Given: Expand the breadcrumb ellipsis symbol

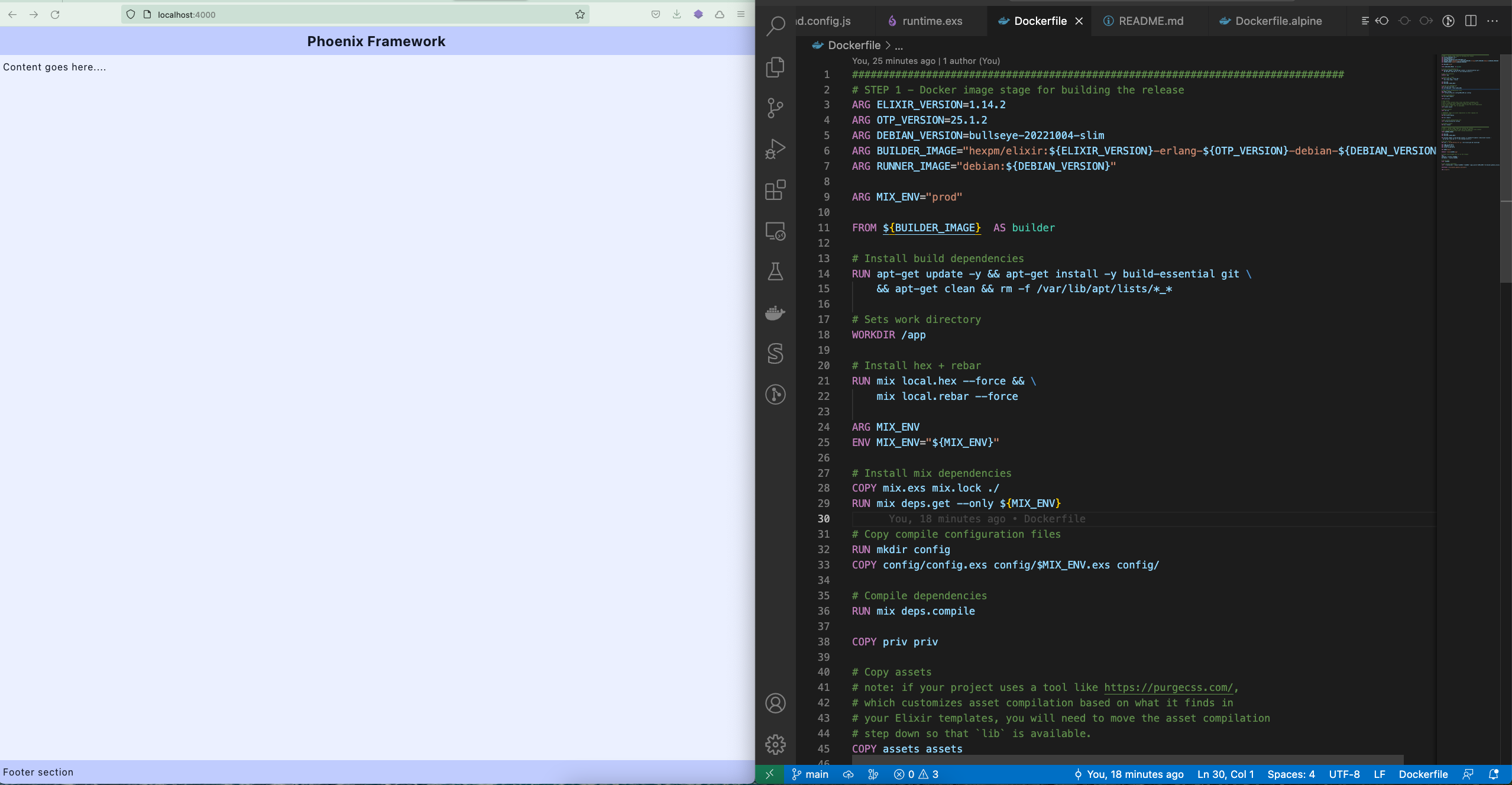Looking at the screenshot, I should [x=899, y=46].
